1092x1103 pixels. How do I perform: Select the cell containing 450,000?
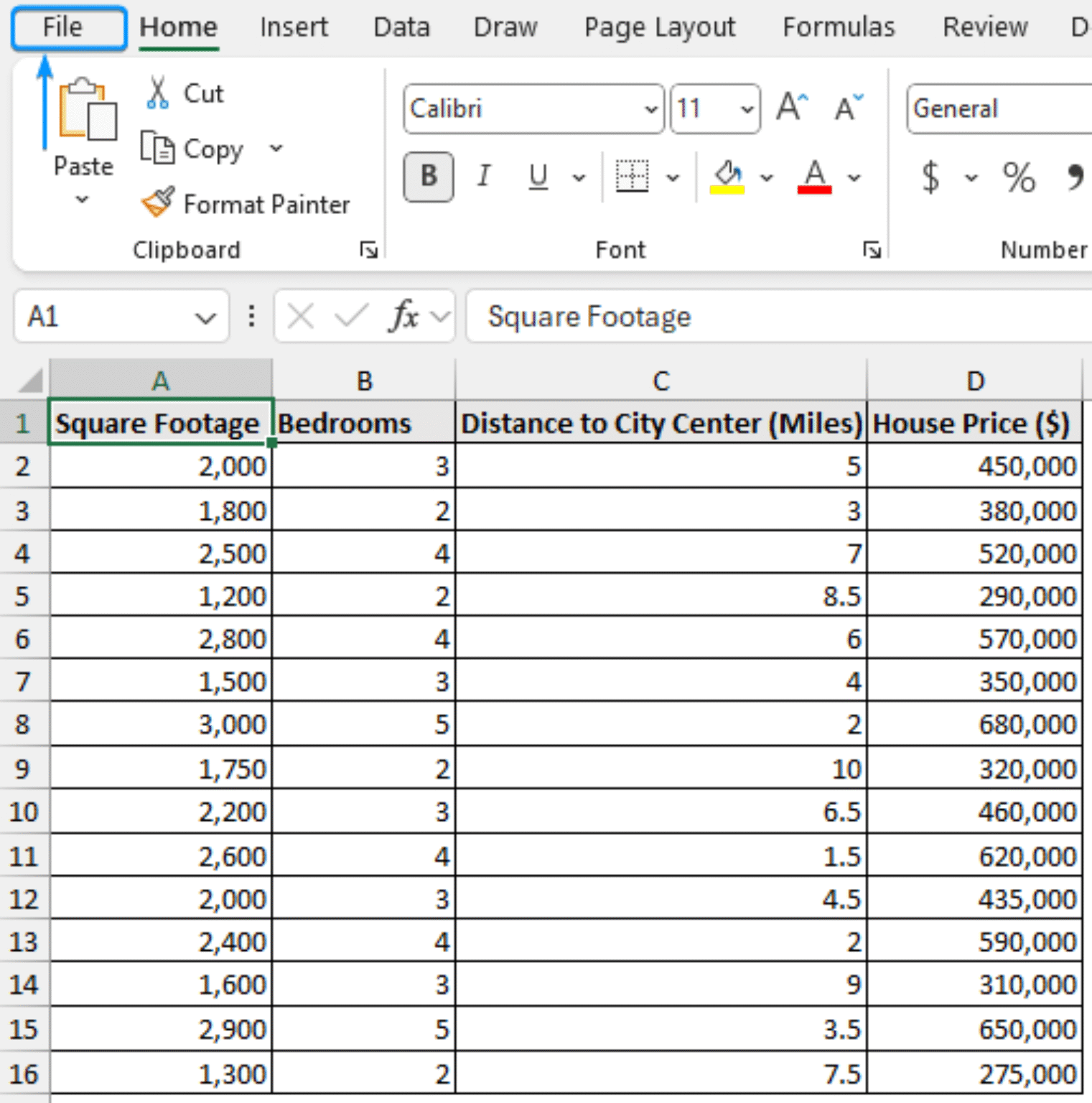click(974, 466)
